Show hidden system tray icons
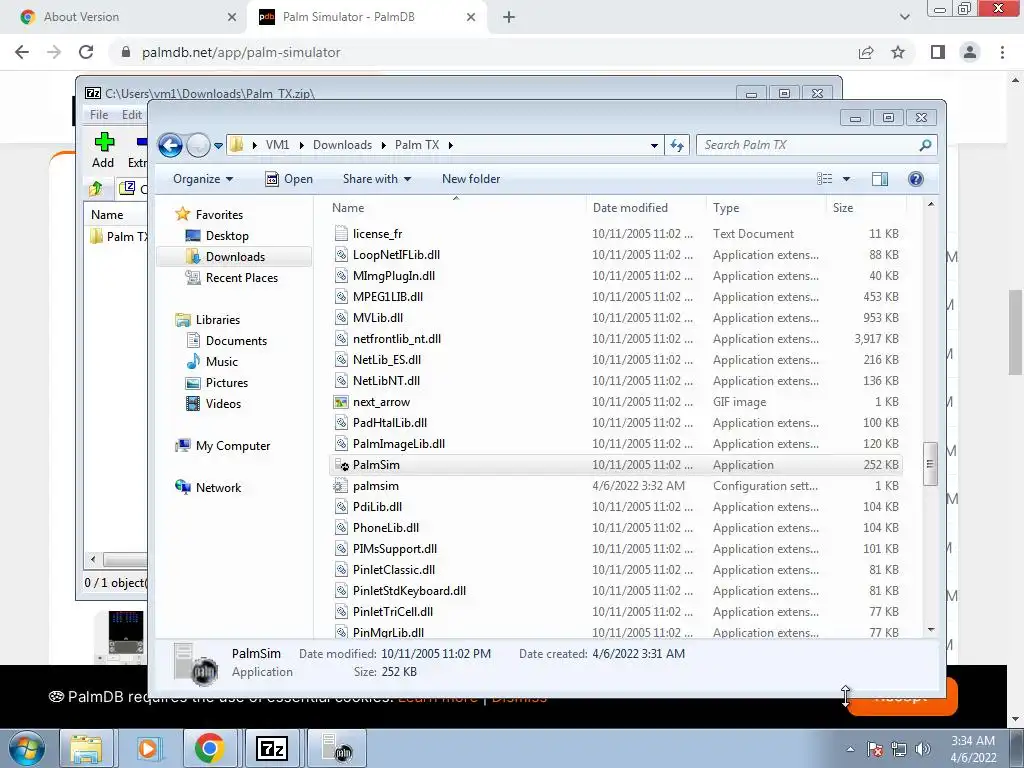 (850, 749)
